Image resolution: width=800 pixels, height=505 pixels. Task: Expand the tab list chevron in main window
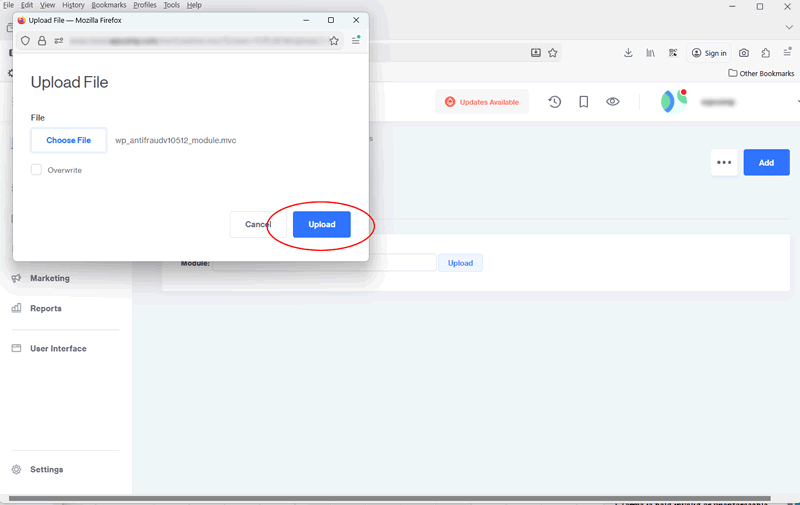[x=789, y=27]
